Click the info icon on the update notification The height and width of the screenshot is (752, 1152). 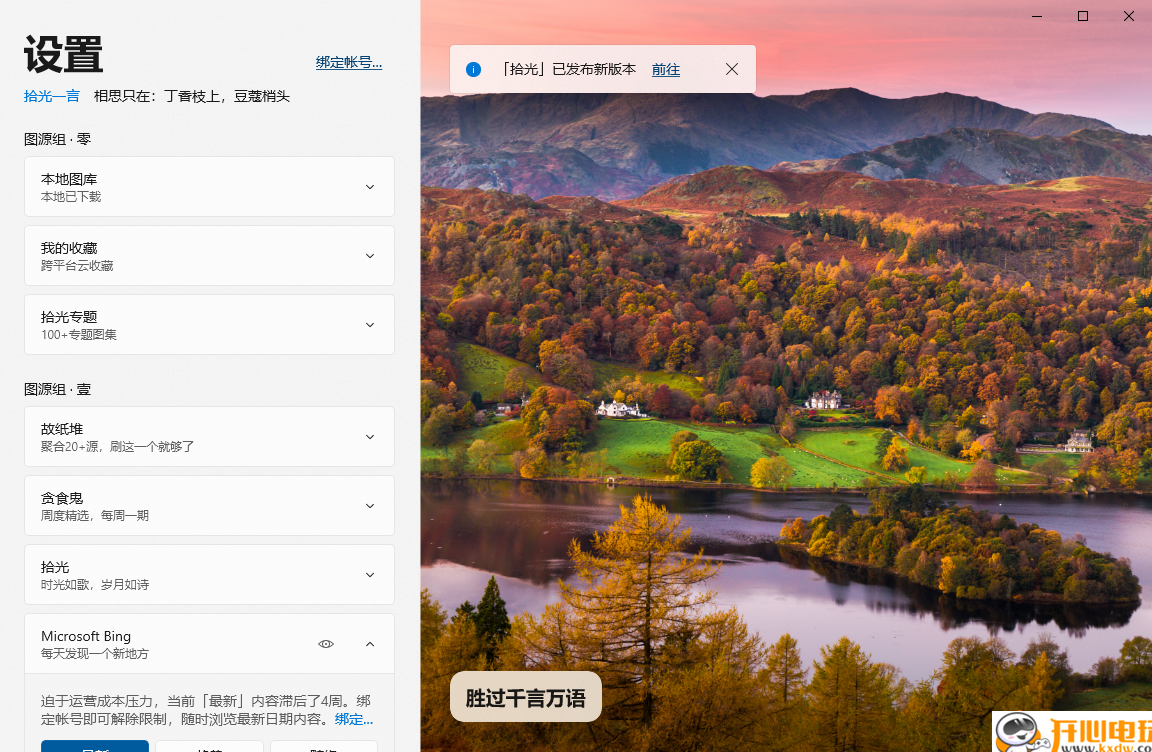point(473,69)
